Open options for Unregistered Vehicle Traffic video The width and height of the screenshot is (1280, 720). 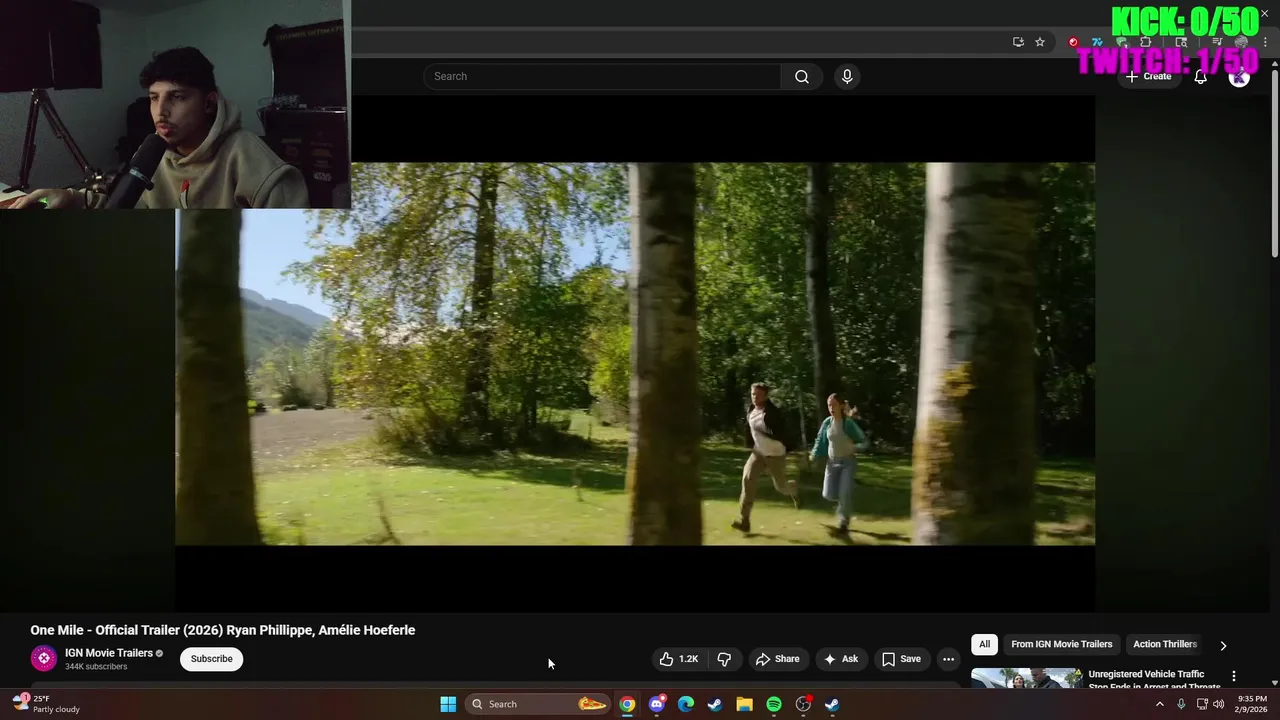(x=1233, y=676)
